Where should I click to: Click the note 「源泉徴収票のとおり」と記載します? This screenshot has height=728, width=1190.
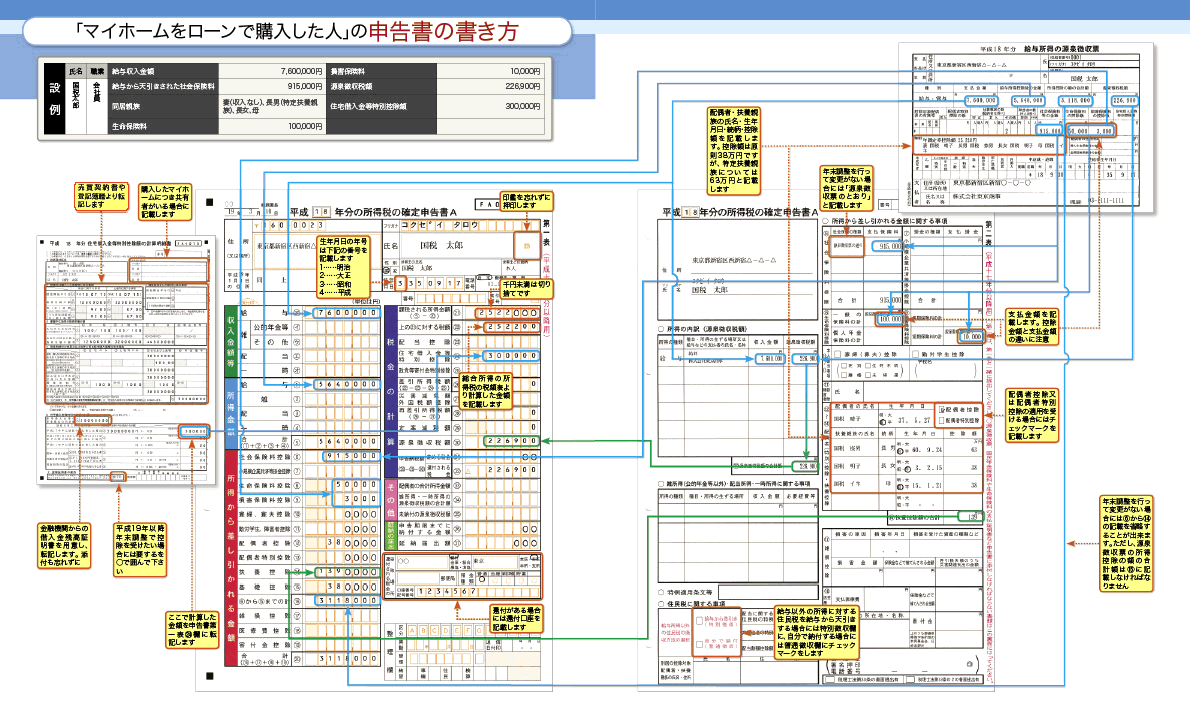846,188
